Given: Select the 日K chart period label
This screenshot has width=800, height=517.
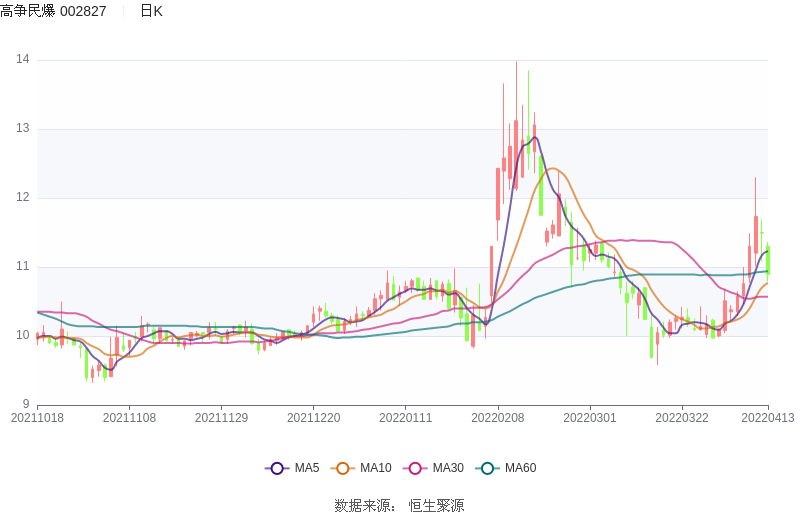Looking at the screenshot, I should (151, 11).
